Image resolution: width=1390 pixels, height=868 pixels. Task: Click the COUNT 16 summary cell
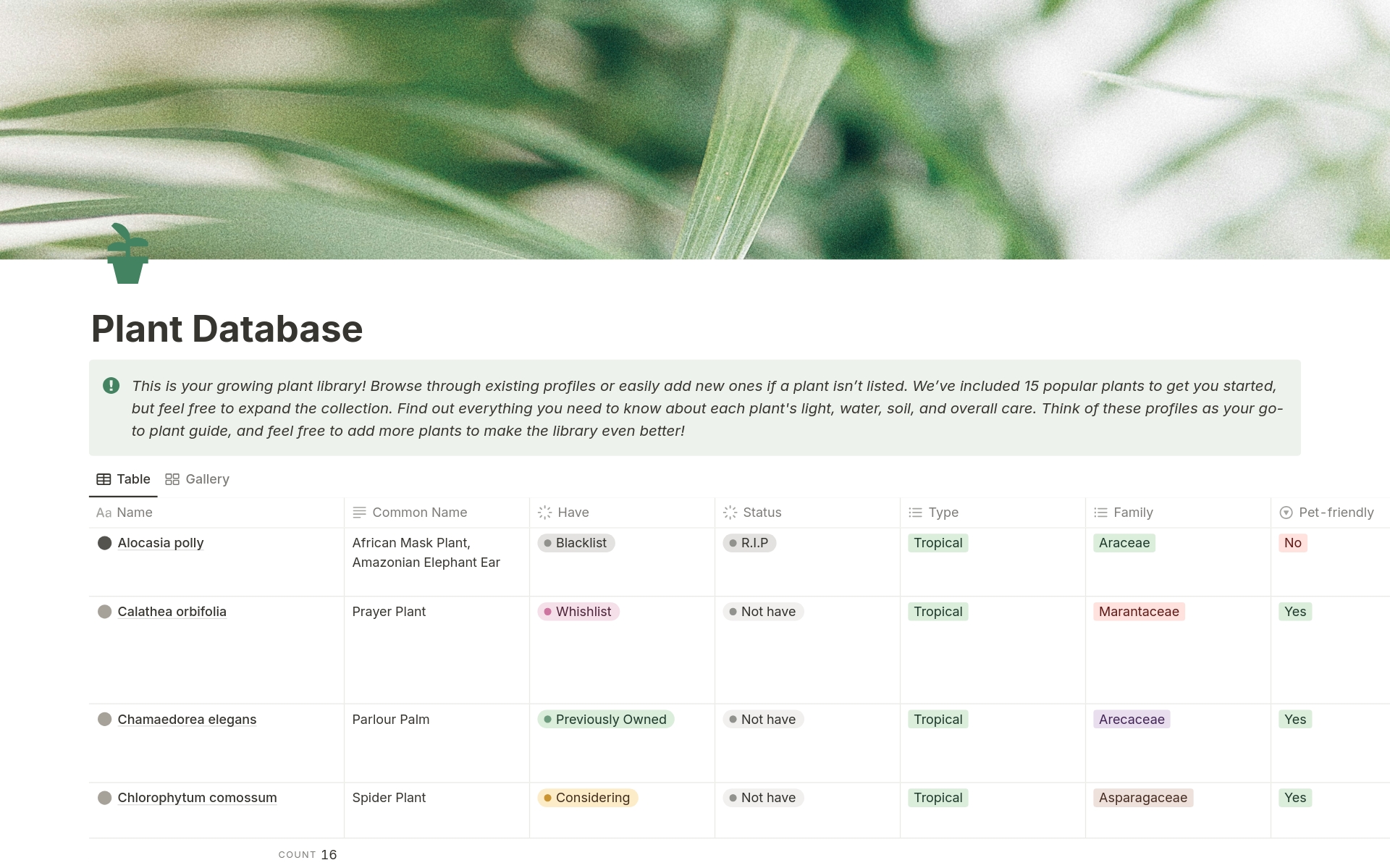308,855
